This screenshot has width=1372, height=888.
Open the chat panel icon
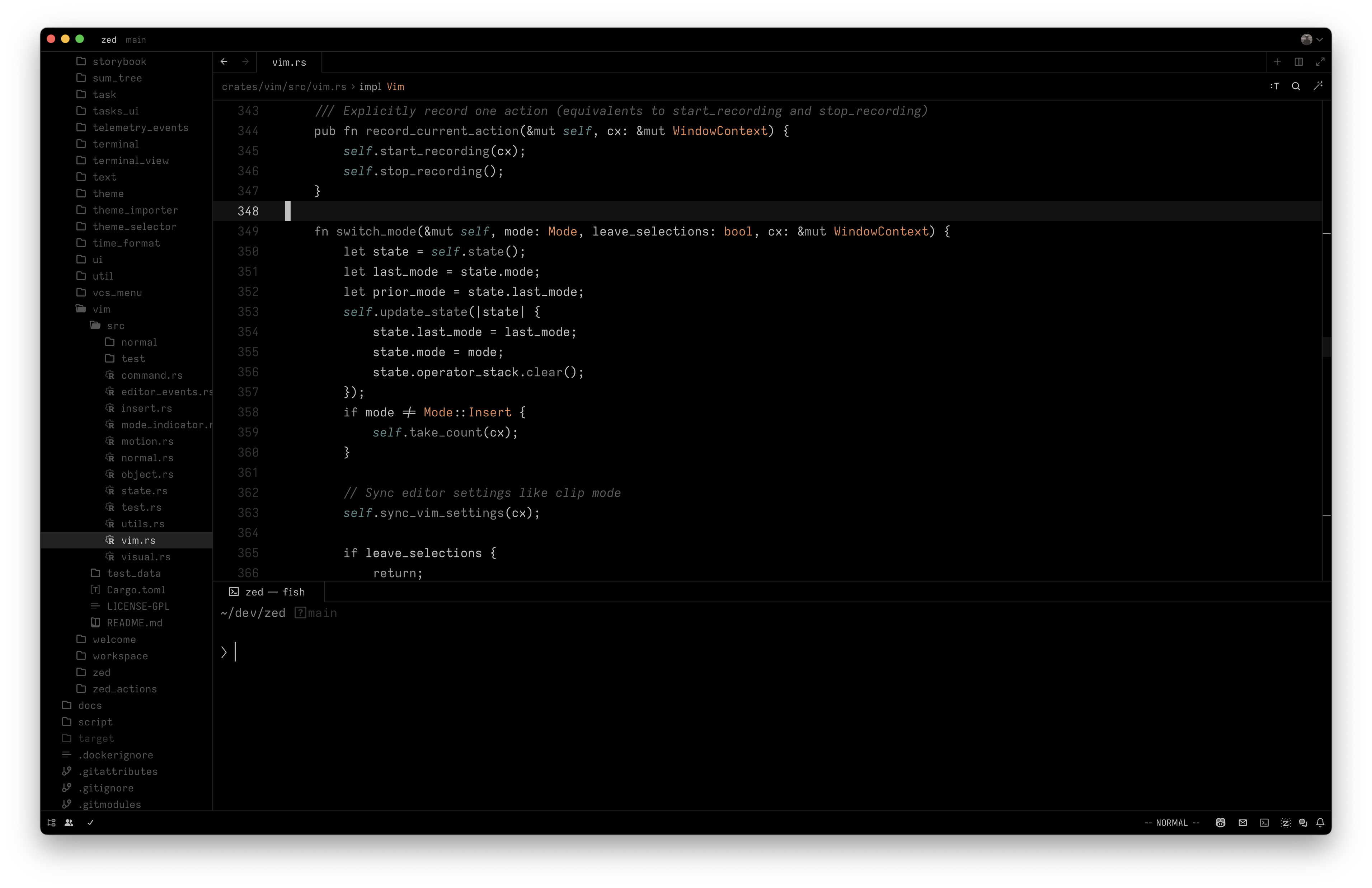(1303, 823)
